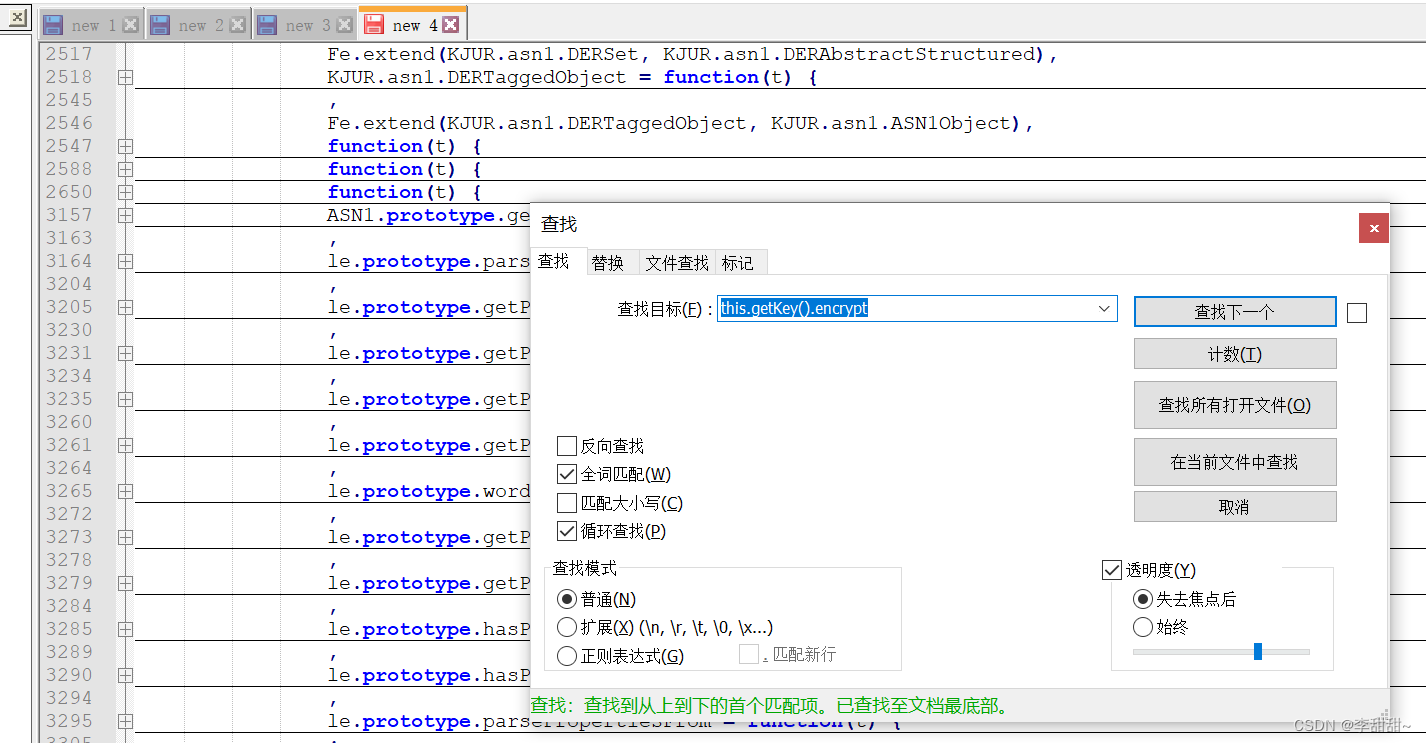Expand the fold marker at line 3285
The width and height of the screenshot is (1426, 743).
[125, 629]
